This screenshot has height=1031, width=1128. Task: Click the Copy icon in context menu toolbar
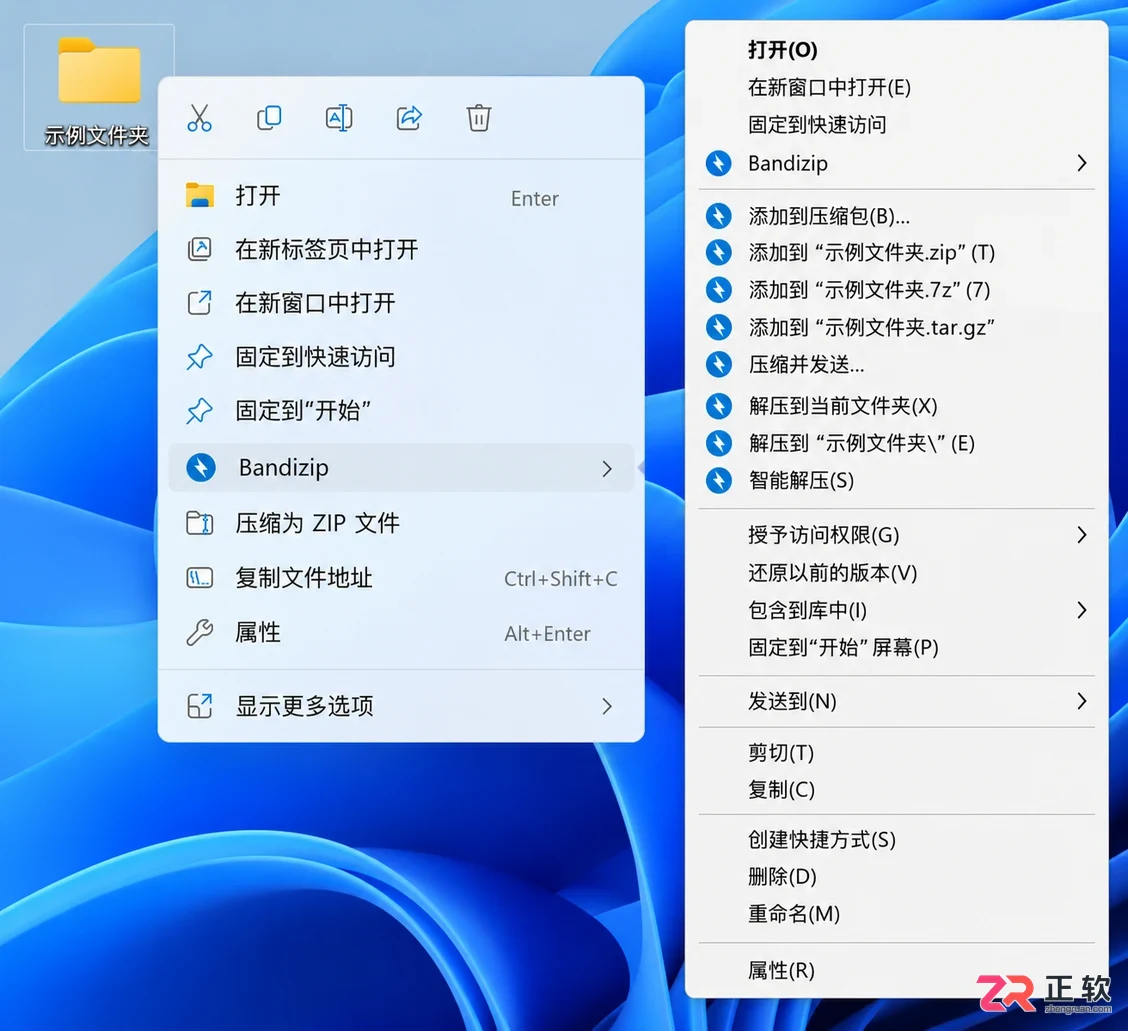269,118
